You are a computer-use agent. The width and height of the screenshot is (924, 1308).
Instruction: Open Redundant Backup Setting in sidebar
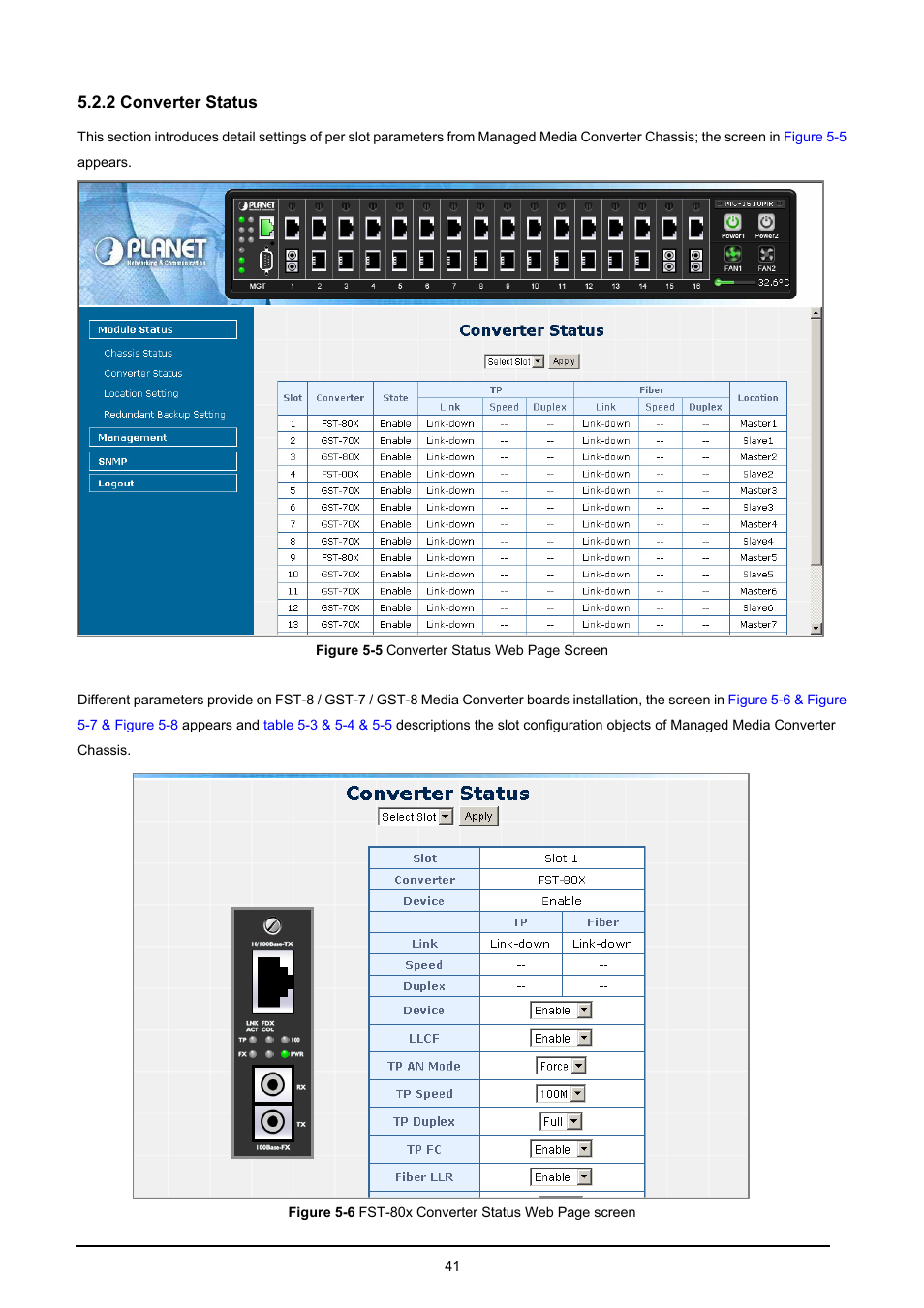(165, 414)
